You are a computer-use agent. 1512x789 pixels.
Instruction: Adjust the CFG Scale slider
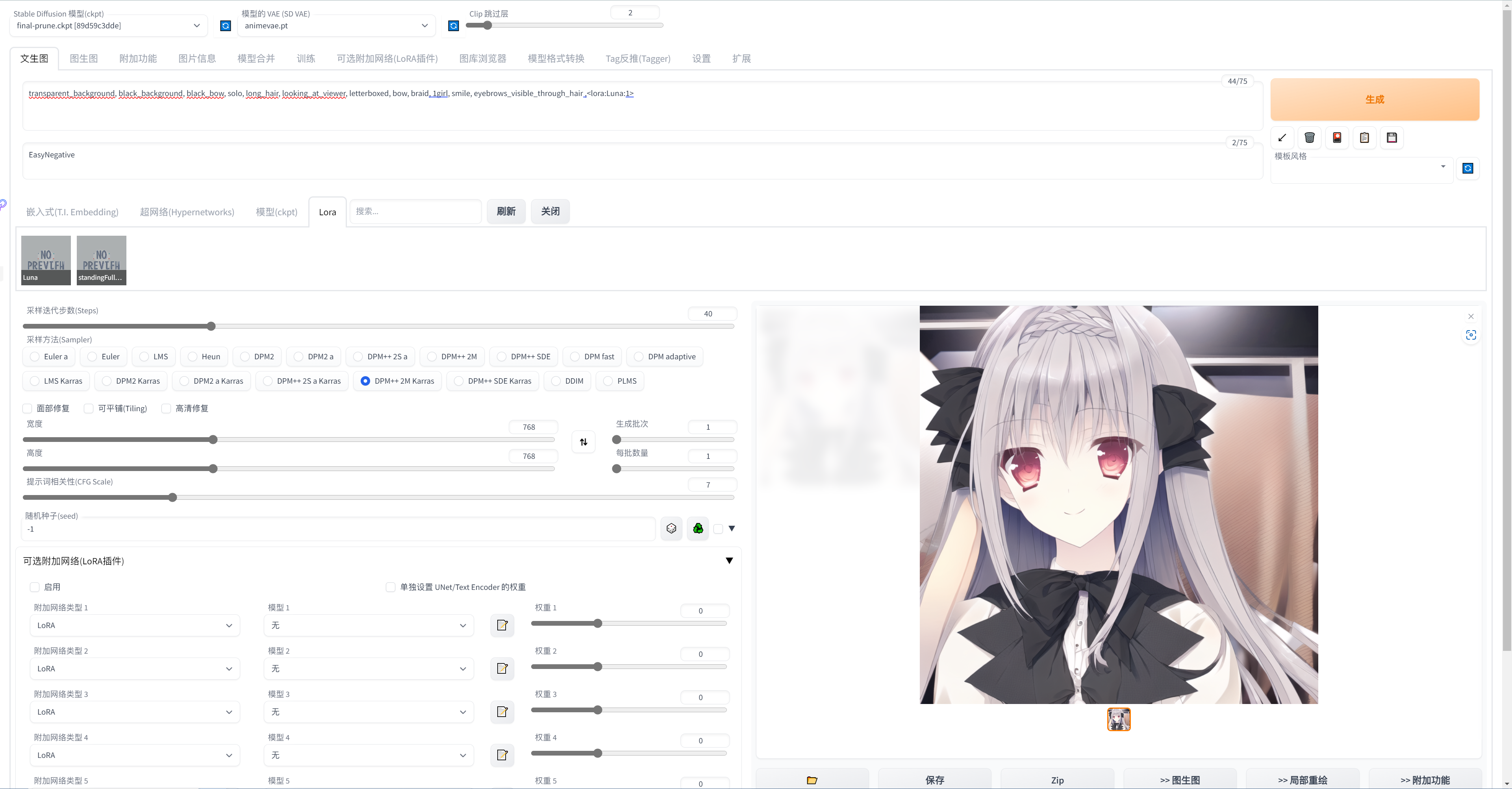coord(378,497)
